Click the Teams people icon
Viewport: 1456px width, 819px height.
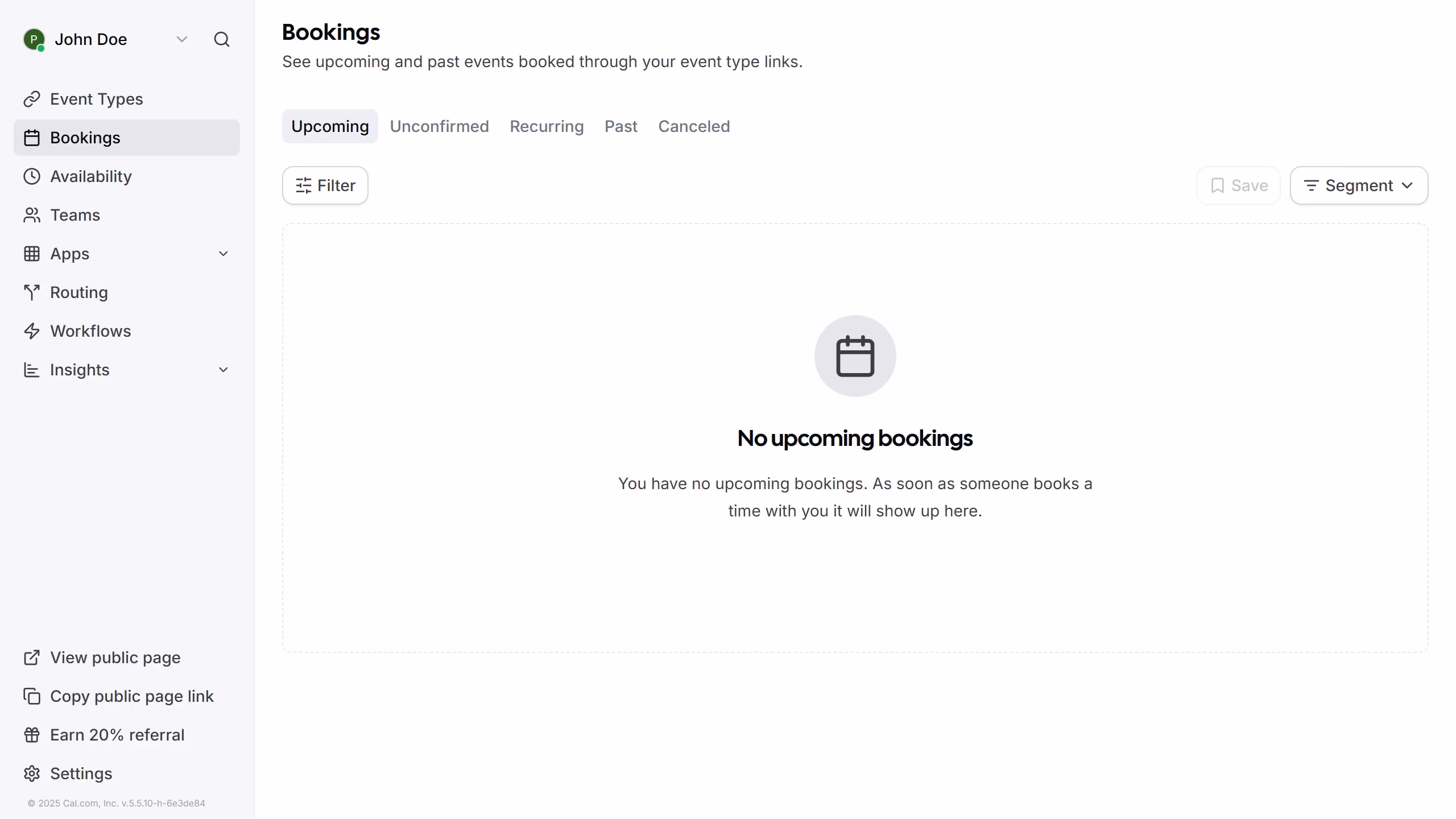(32, 215)
